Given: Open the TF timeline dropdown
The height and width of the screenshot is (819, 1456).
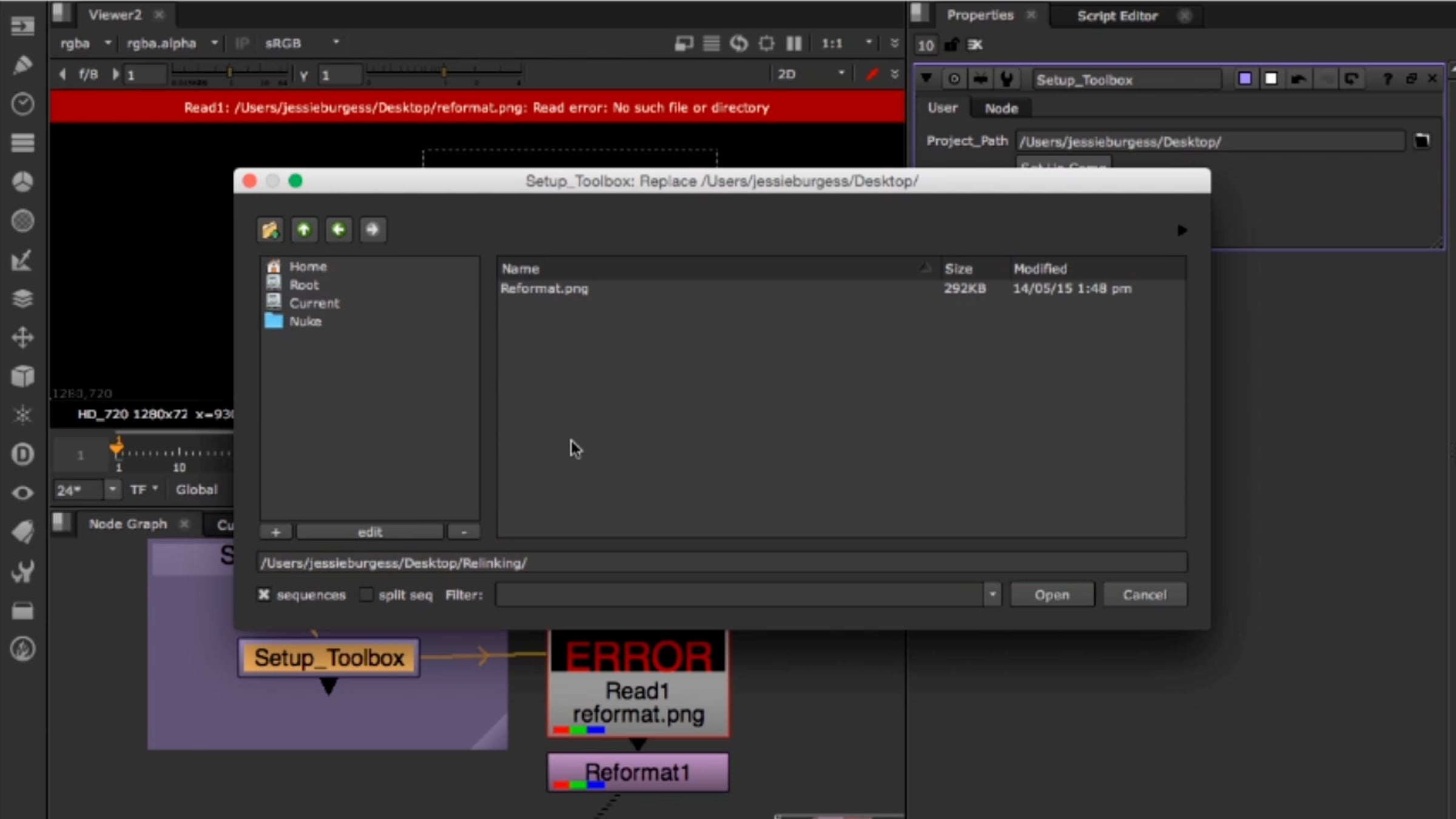Looking at the screenshot, I should tap(144, 490).
